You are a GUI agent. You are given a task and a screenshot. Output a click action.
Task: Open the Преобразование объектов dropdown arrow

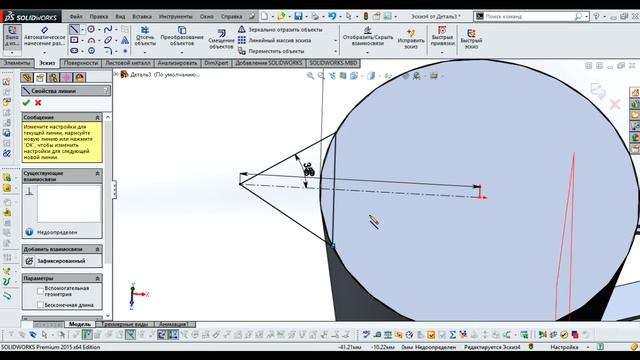tap(182, 52)
